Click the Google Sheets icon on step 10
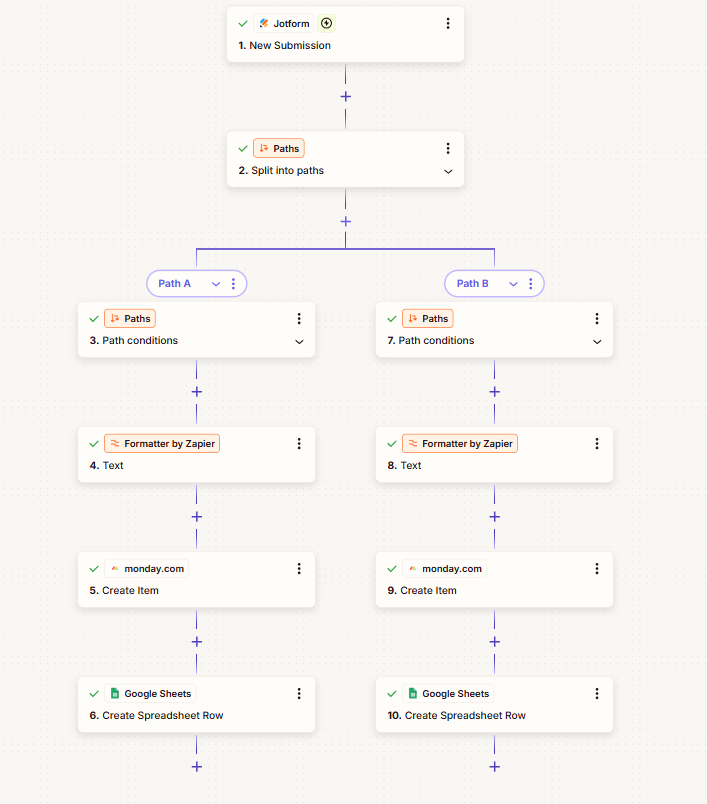 pos(414,693)
